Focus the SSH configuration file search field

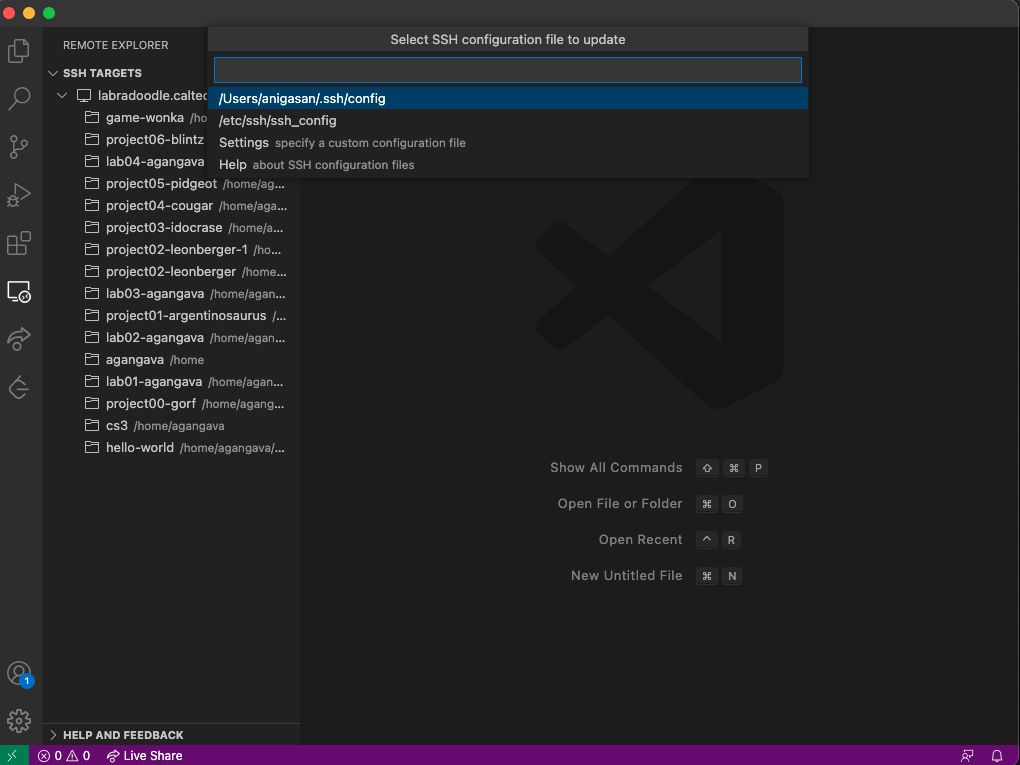pyautogui.click(x=507, y=70)
